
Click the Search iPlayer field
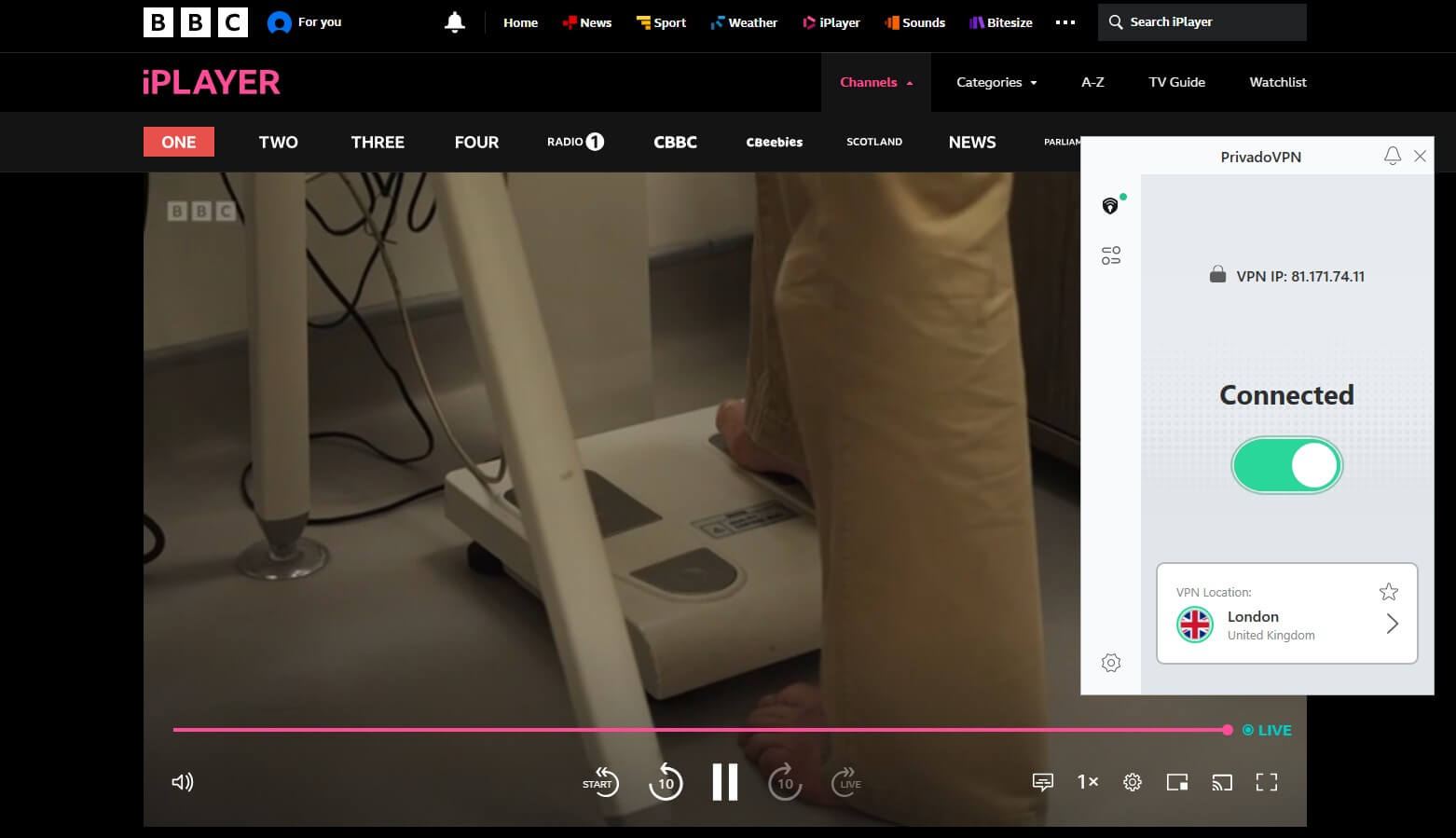coord(1202,22)
